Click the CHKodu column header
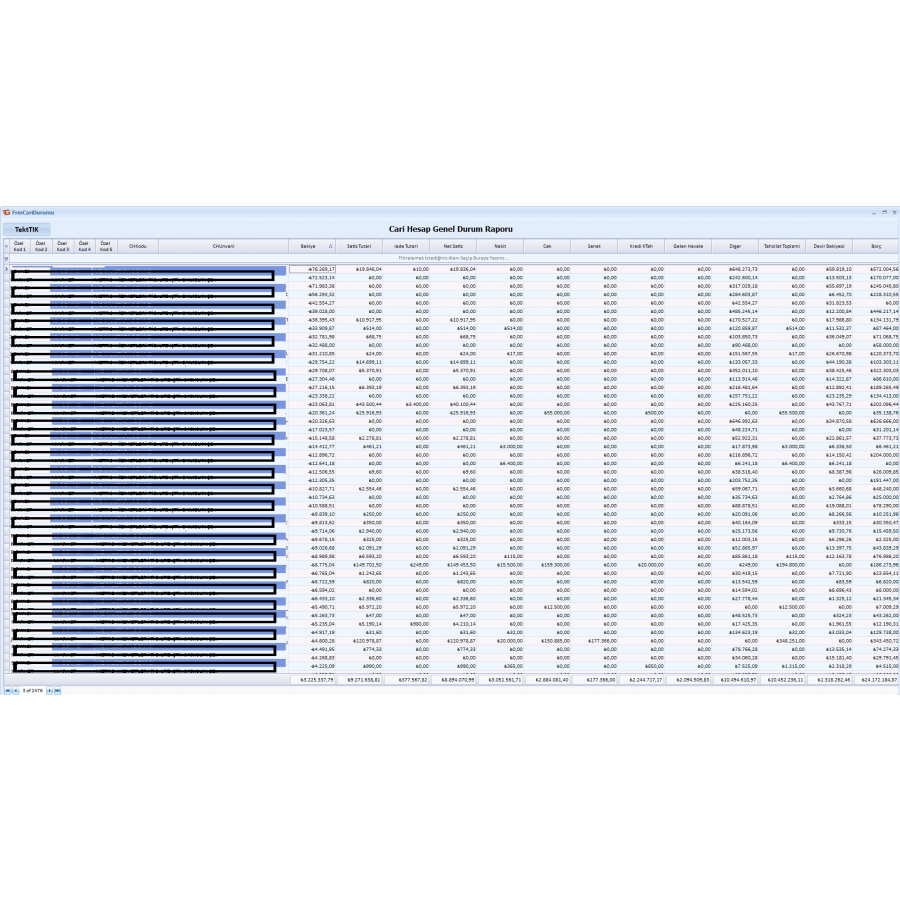Viewport: 900px width, 900px height. (138, 246)
